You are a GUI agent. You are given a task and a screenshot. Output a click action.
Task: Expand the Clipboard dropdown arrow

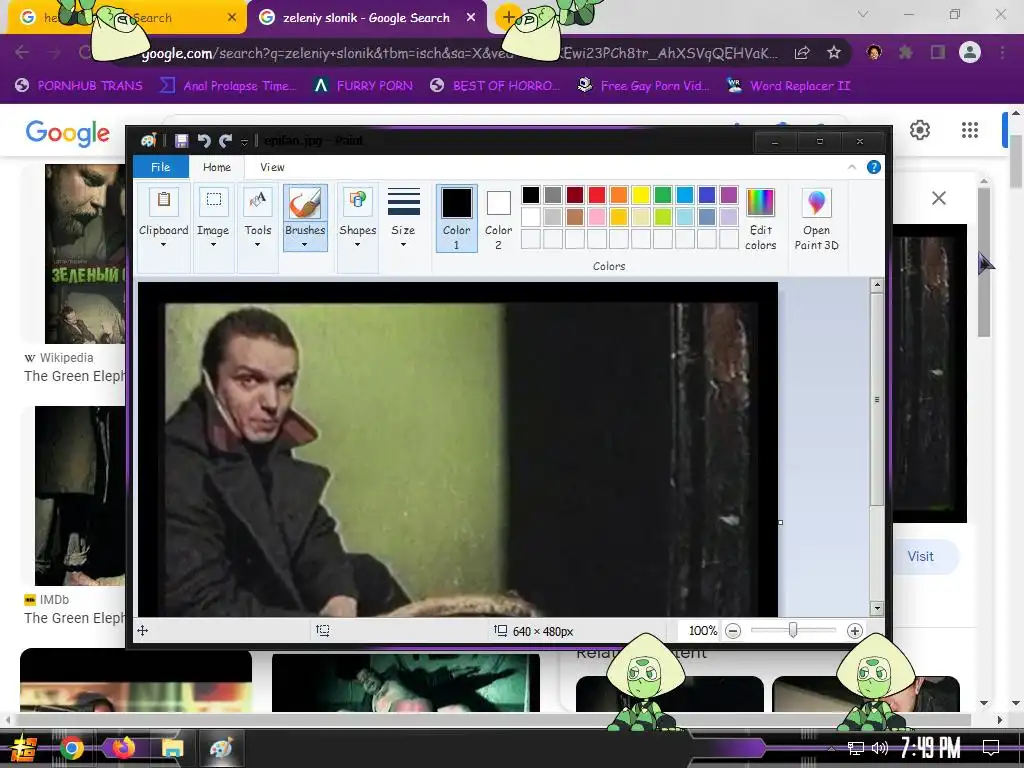point(163,245)
